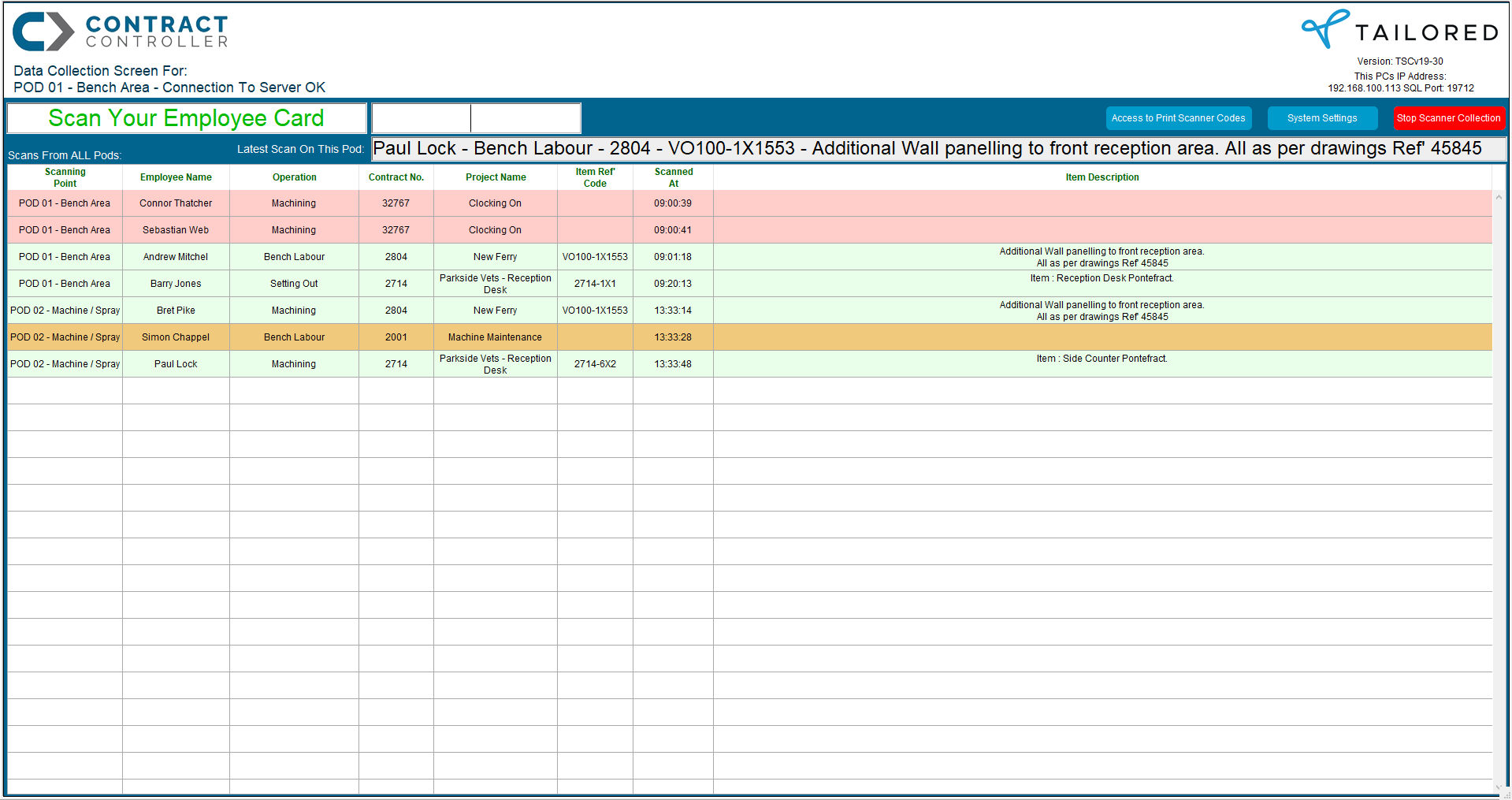Click scan time 09:00:39
The width and height of the screenshot is (1512, 800).
673,203
